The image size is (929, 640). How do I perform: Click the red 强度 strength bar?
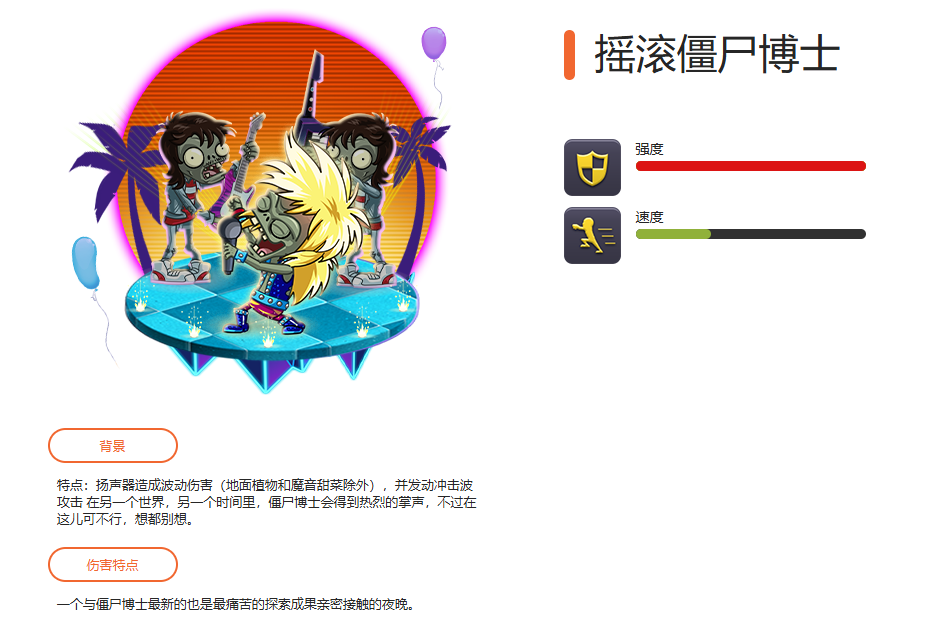751,166
